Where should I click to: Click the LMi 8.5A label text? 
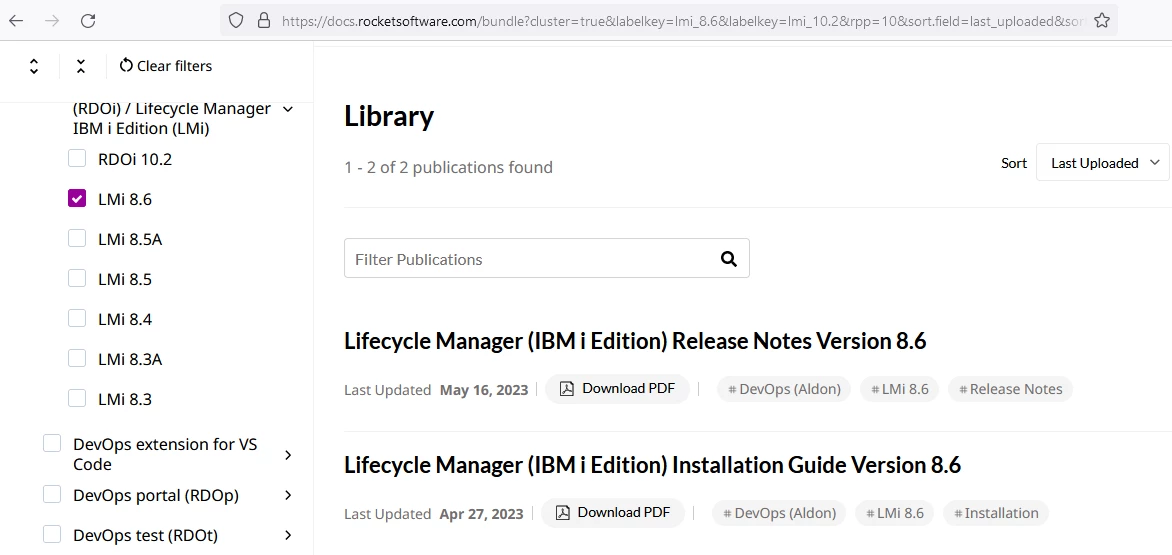click(x=130, y=239)
